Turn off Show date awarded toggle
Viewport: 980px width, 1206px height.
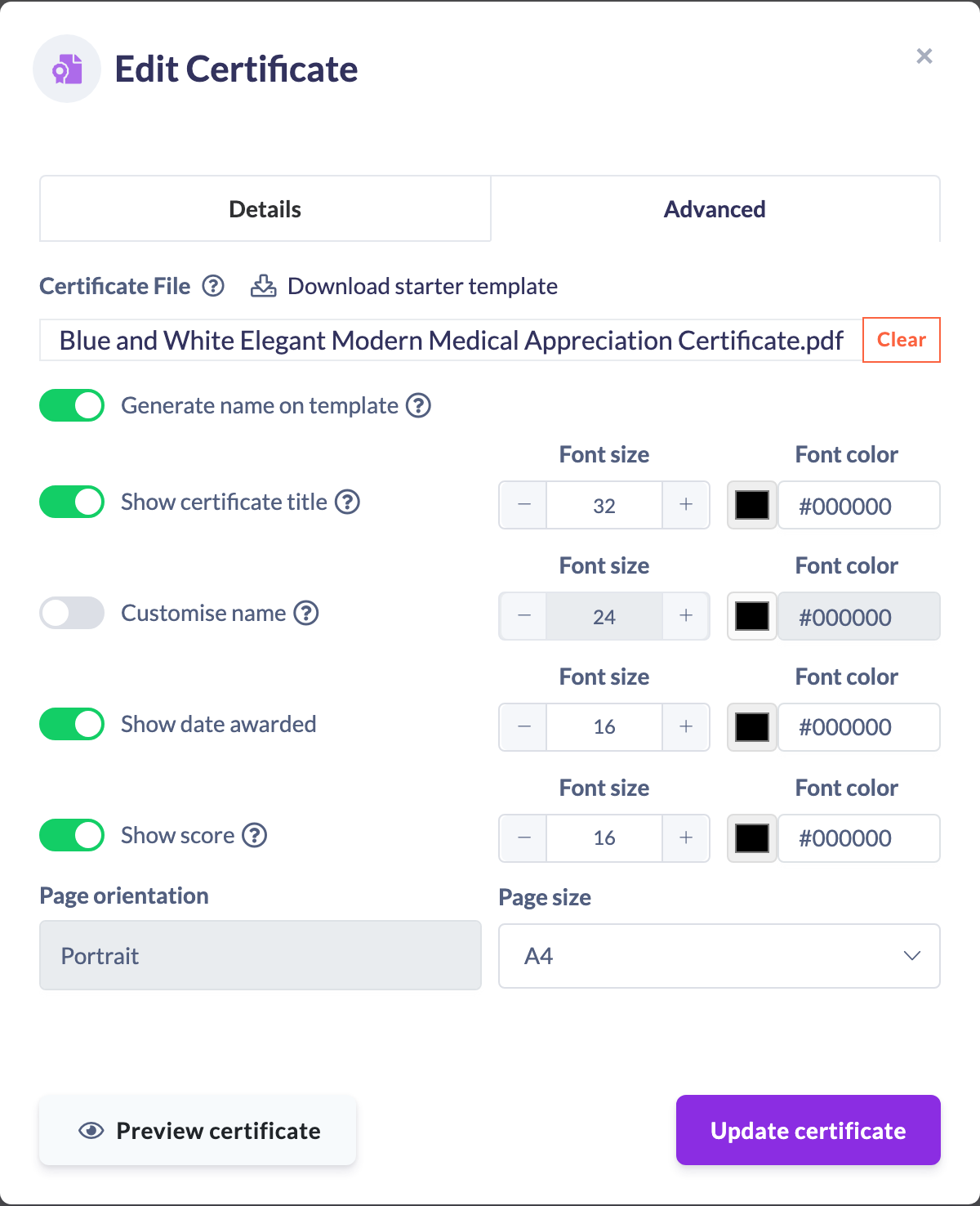point(72,724)
